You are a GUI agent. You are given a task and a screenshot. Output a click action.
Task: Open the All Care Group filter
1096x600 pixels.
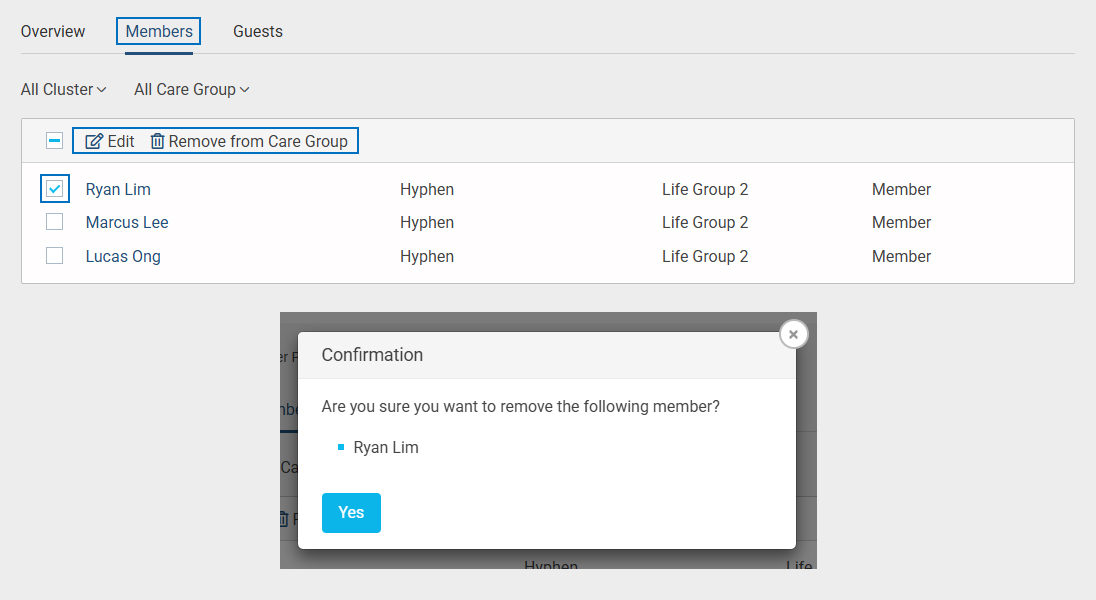pos(191,89)
